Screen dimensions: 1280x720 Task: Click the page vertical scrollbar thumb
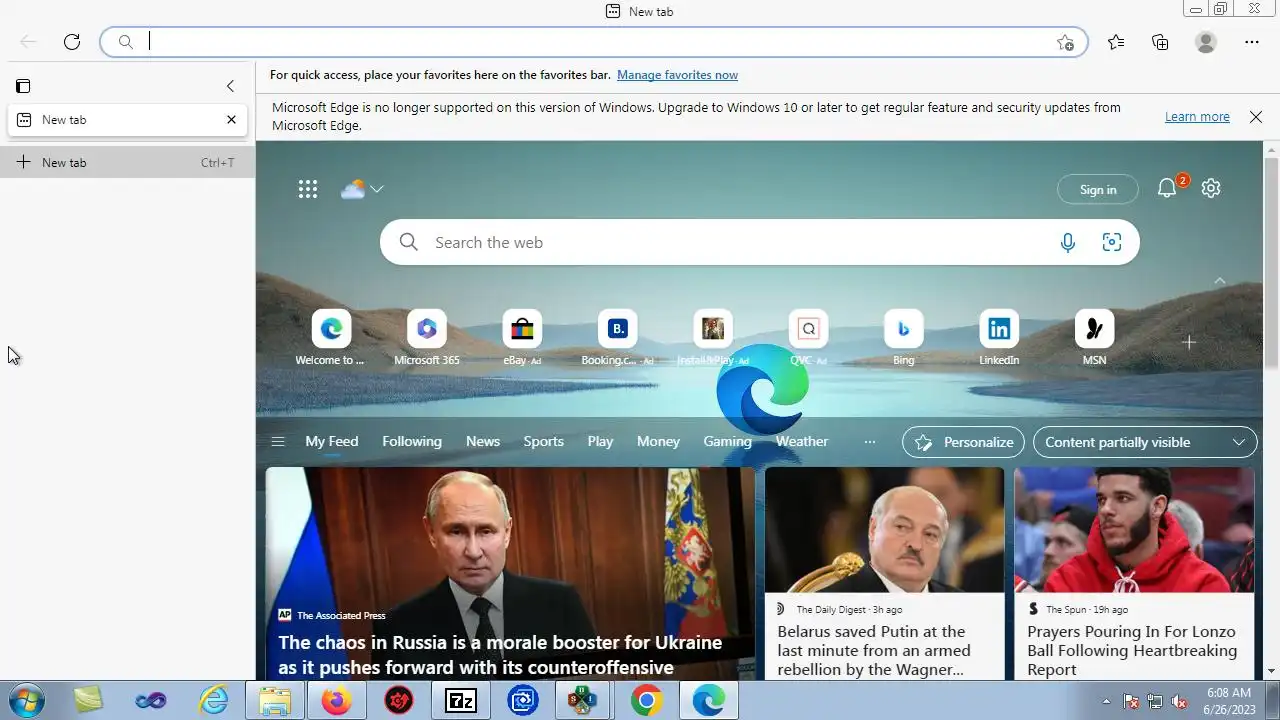(x=1272, y=262)
